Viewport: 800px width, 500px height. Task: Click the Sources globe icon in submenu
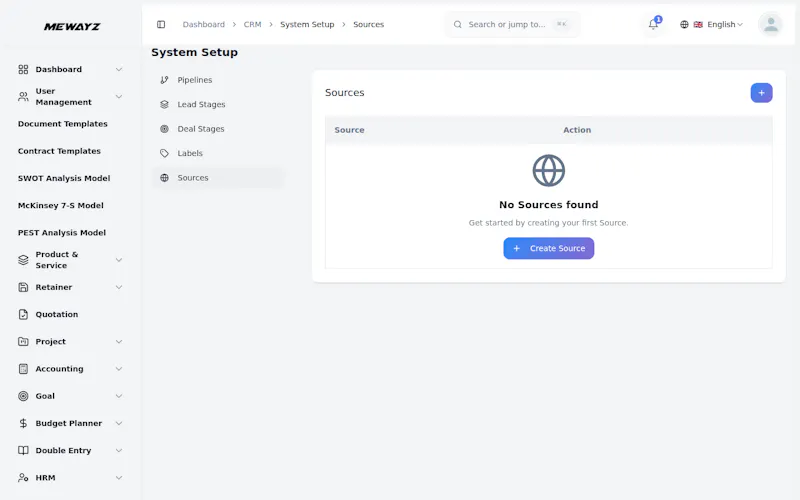164,178
